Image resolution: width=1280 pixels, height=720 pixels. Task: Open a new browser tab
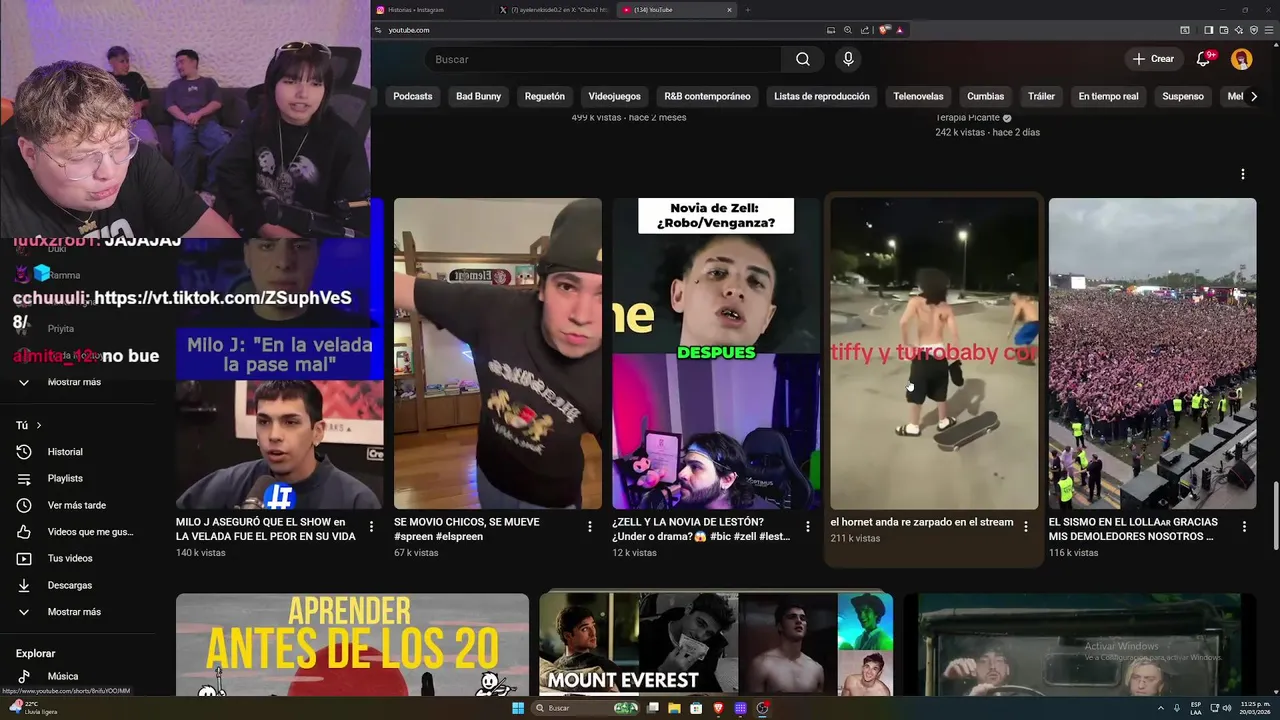pyautogui.click(x=747, y=10)
